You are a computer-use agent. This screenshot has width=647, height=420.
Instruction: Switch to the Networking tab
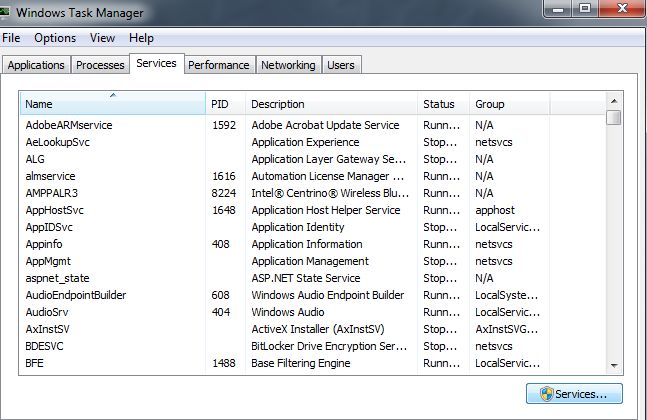tap(288, 65)
